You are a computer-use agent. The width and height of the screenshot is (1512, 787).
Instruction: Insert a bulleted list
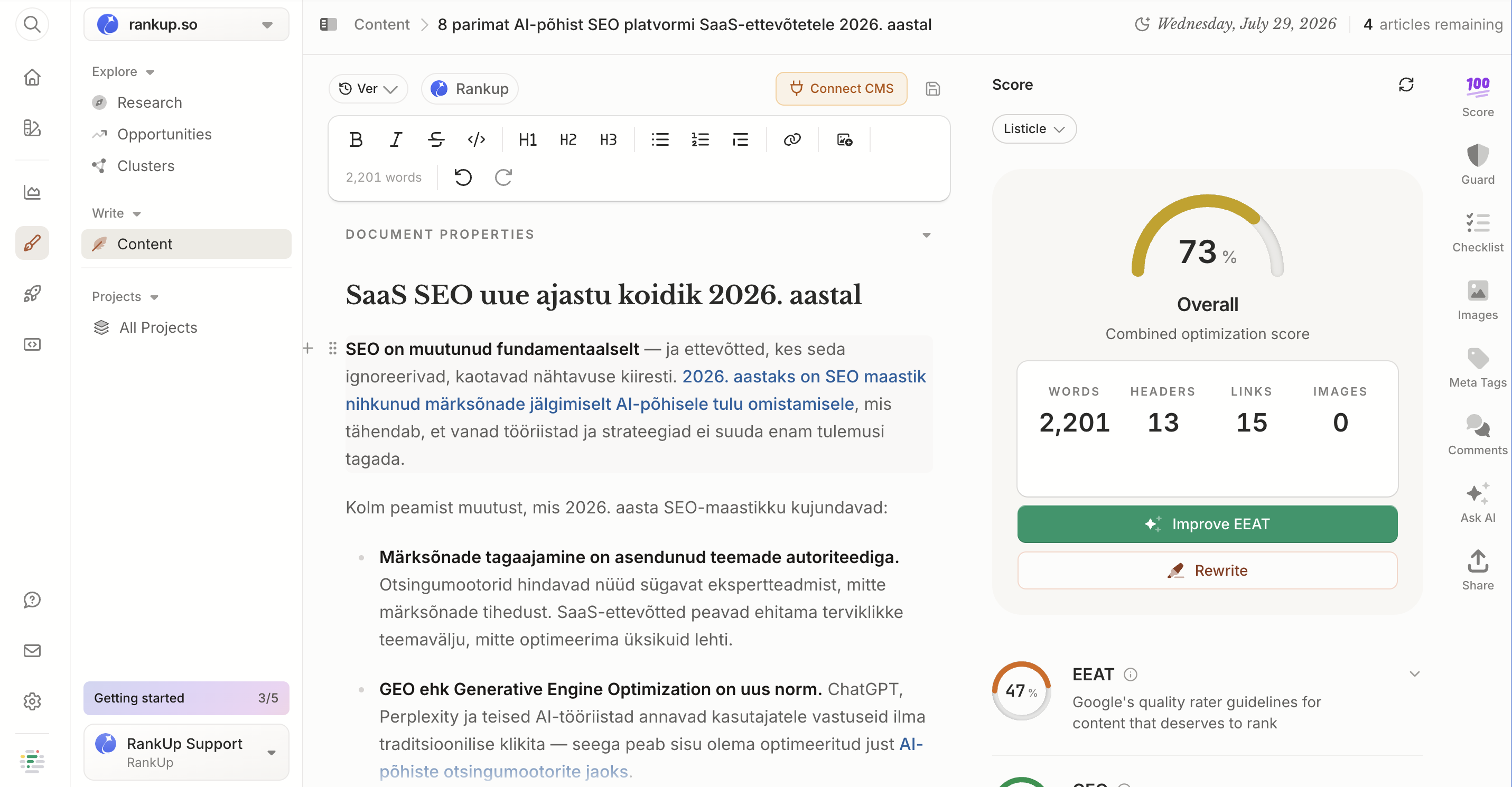[660, 139]
